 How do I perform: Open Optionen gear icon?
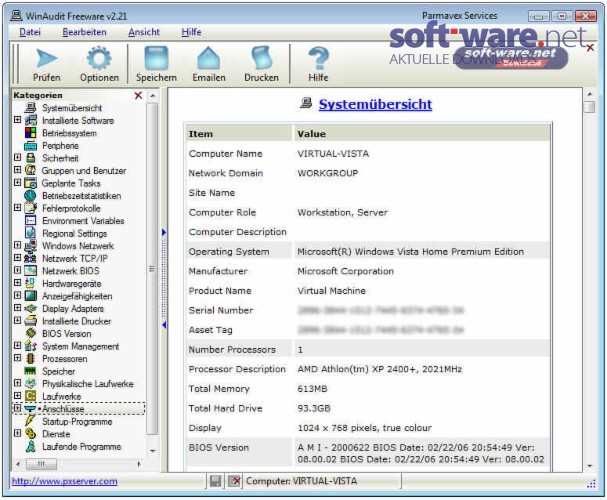click(99, 58)
